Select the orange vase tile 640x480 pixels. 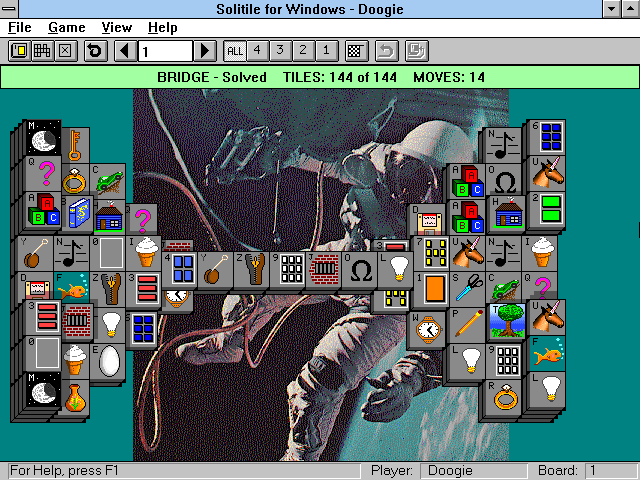75,397
